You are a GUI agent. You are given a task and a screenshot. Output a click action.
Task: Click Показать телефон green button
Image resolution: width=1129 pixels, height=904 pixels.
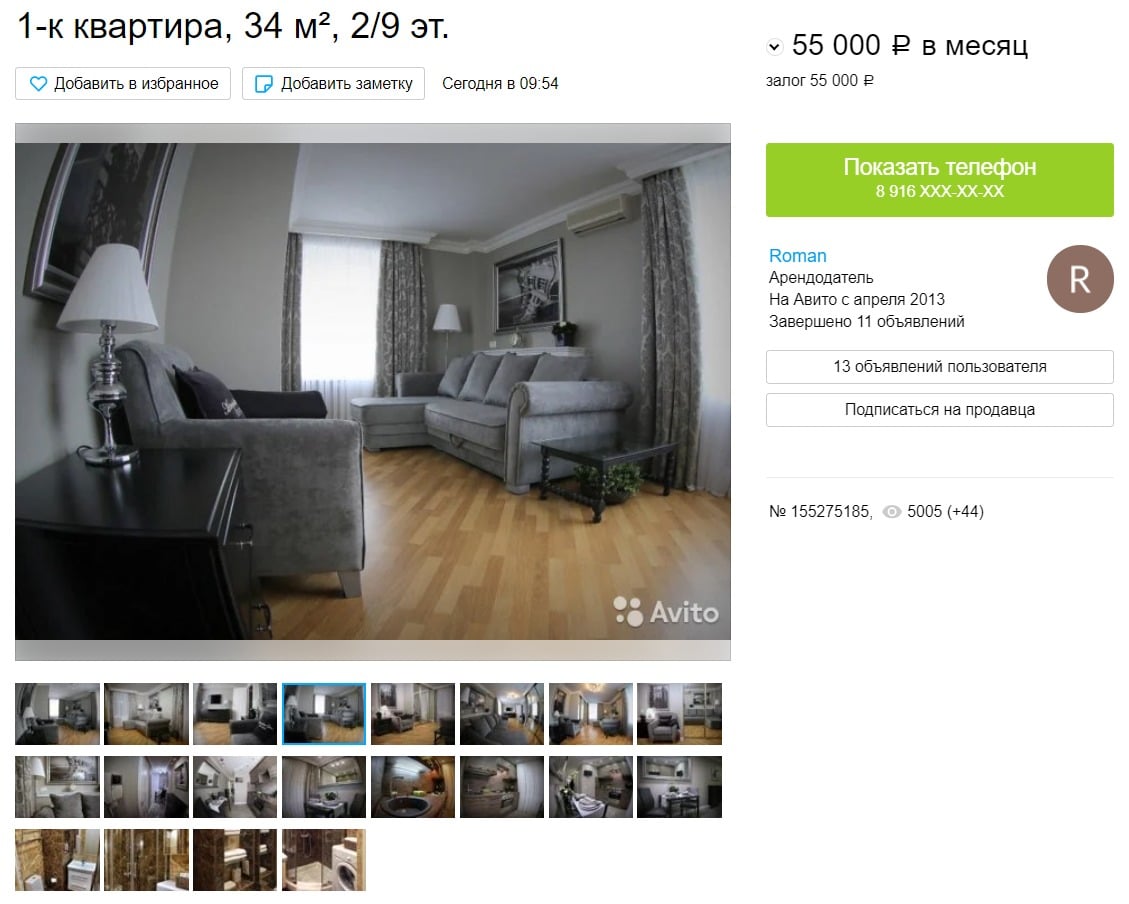click(x=940, y=180)
